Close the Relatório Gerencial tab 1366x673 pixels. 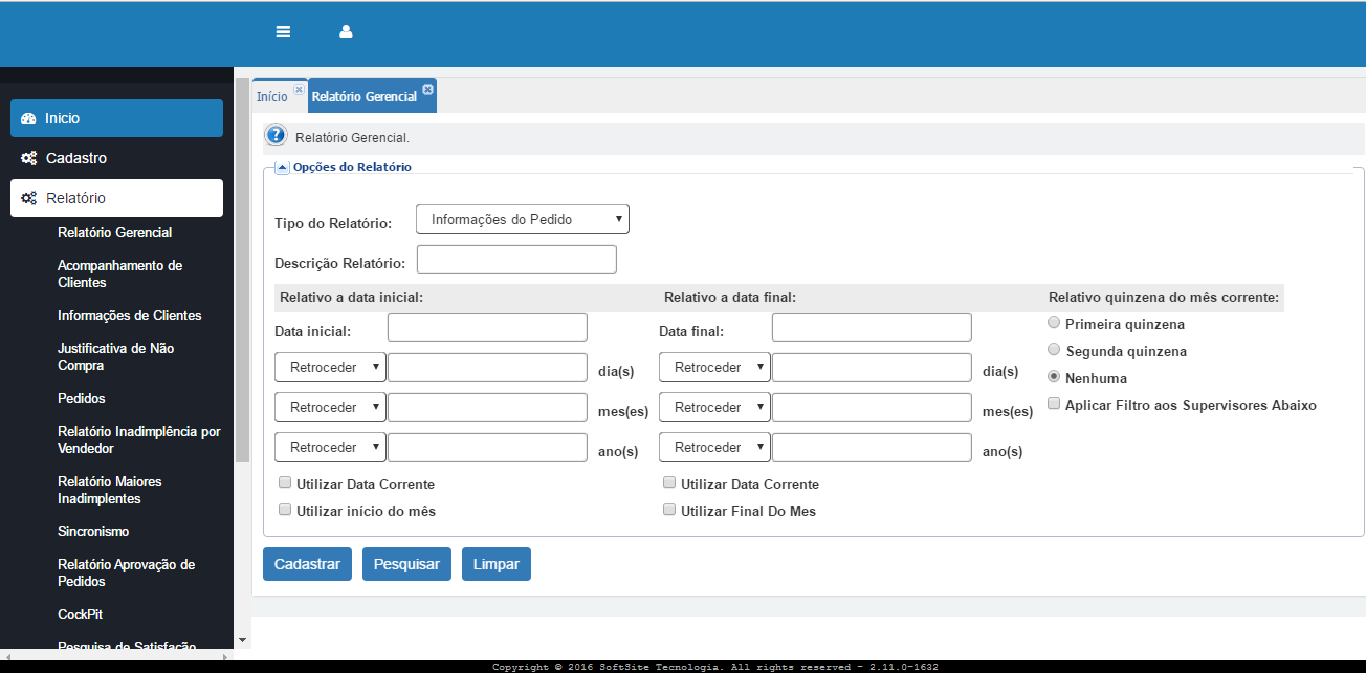pyautogui.click(x=428, y=89)
